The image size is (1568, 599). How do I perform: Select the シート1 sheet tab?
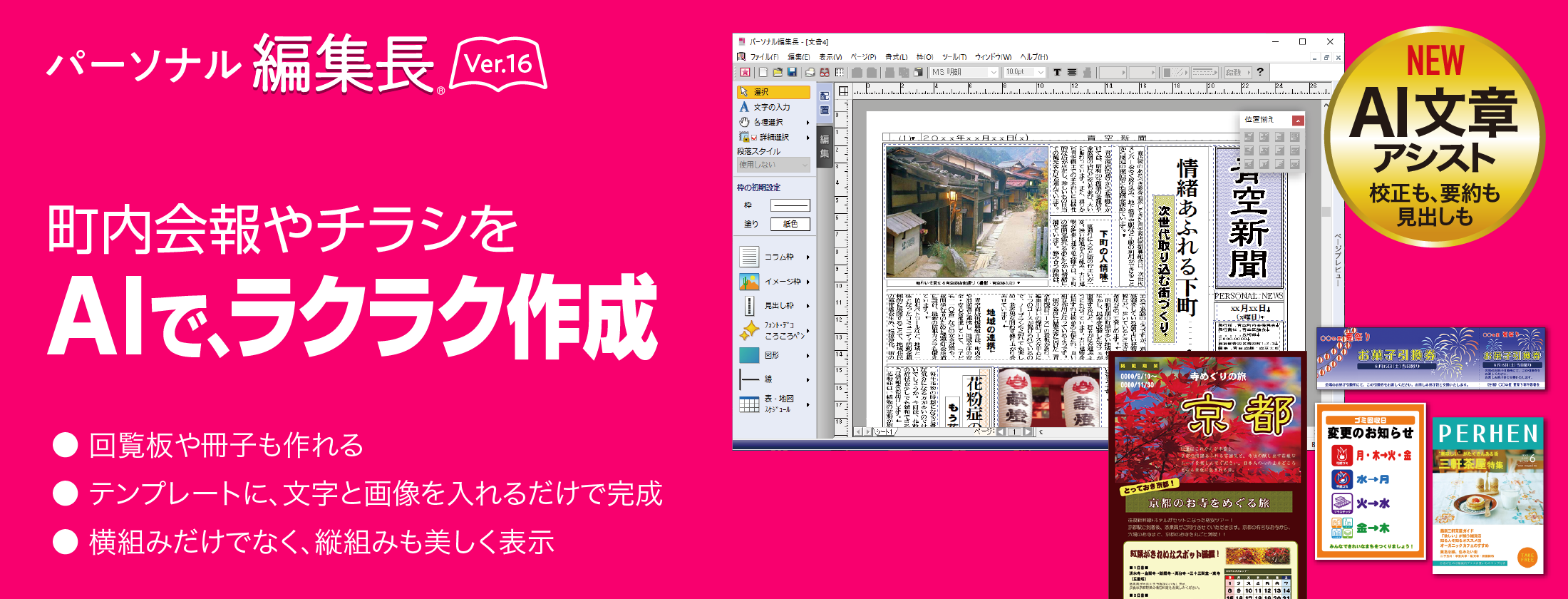click(884, 432)
